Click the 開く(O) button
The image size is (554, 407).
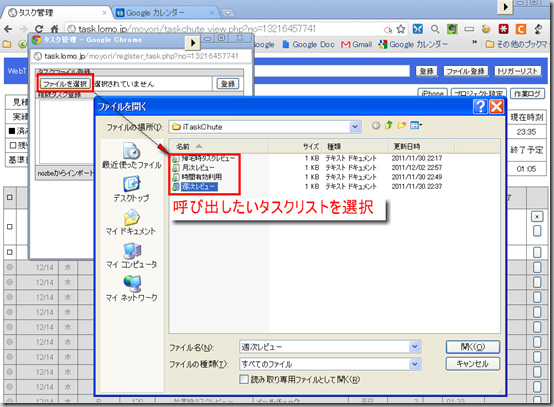click(x=473, y=347)
